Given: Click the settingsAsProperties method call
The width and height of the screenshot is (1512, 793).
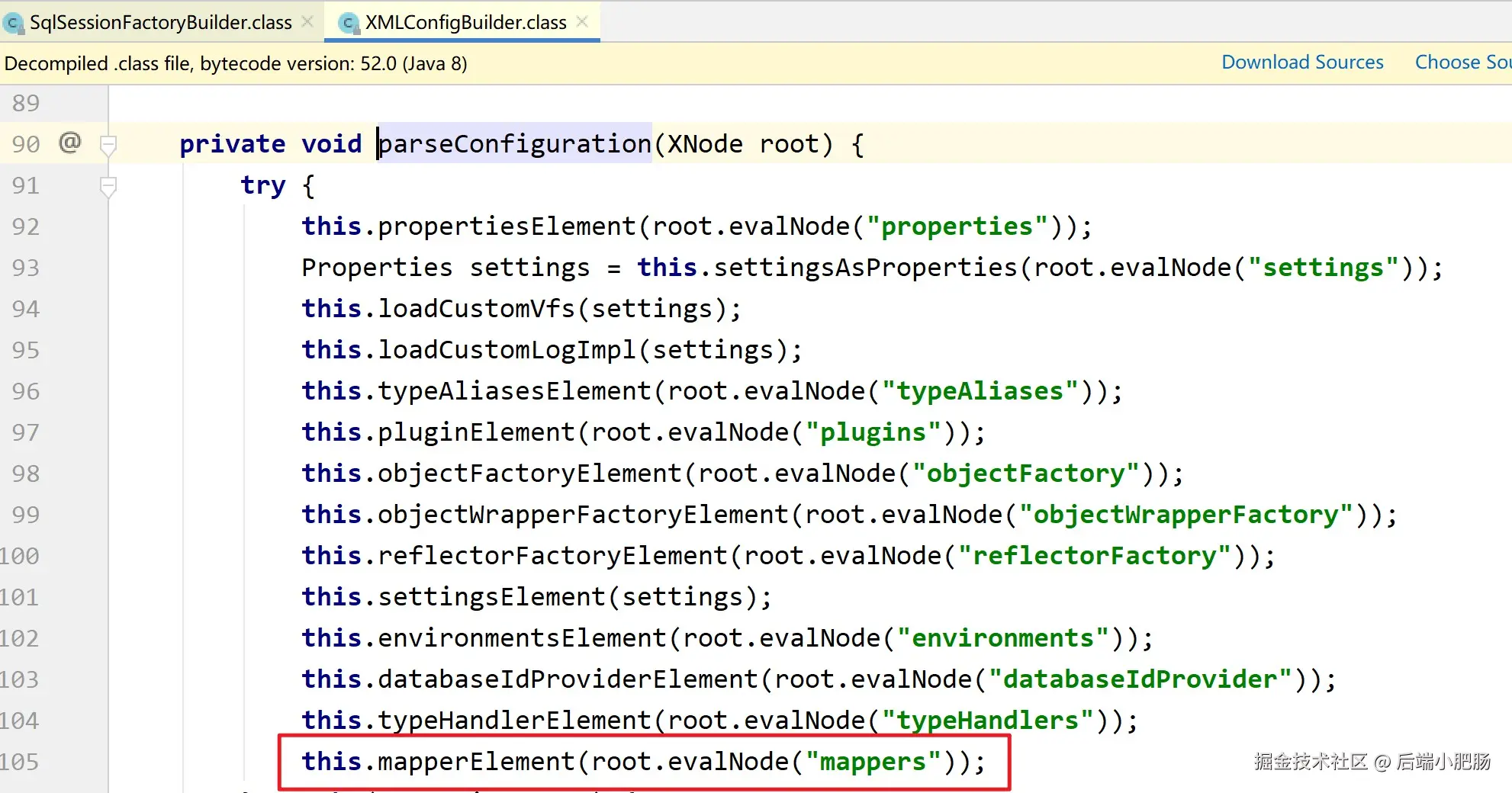Looking at the screenshot, I should click(866, 268).
